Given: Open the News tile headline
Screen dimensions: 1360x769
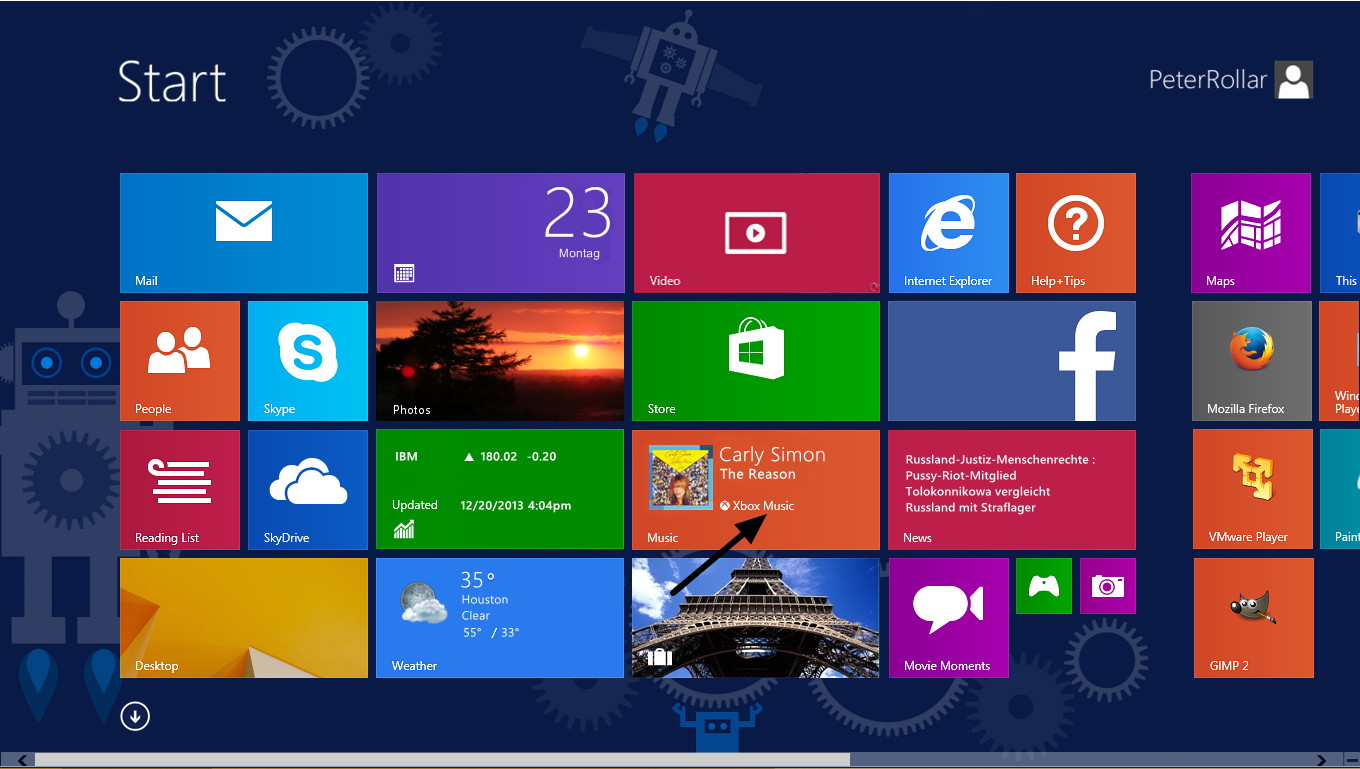Looking at the screenshot, I should (x=1012, y=490).
